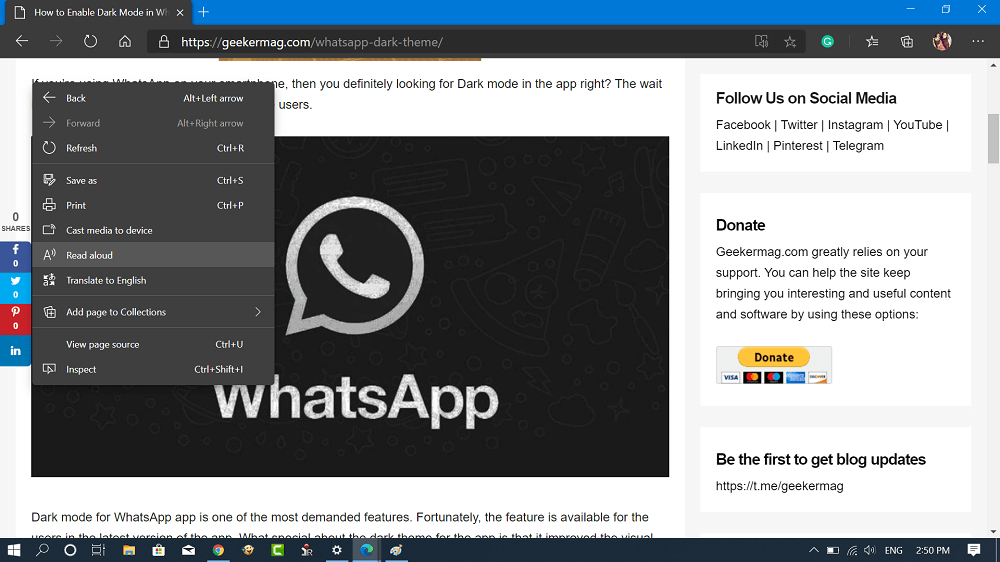
Task: Open Settings and more ellipsis menu
Action: click(x=978, y=41)
